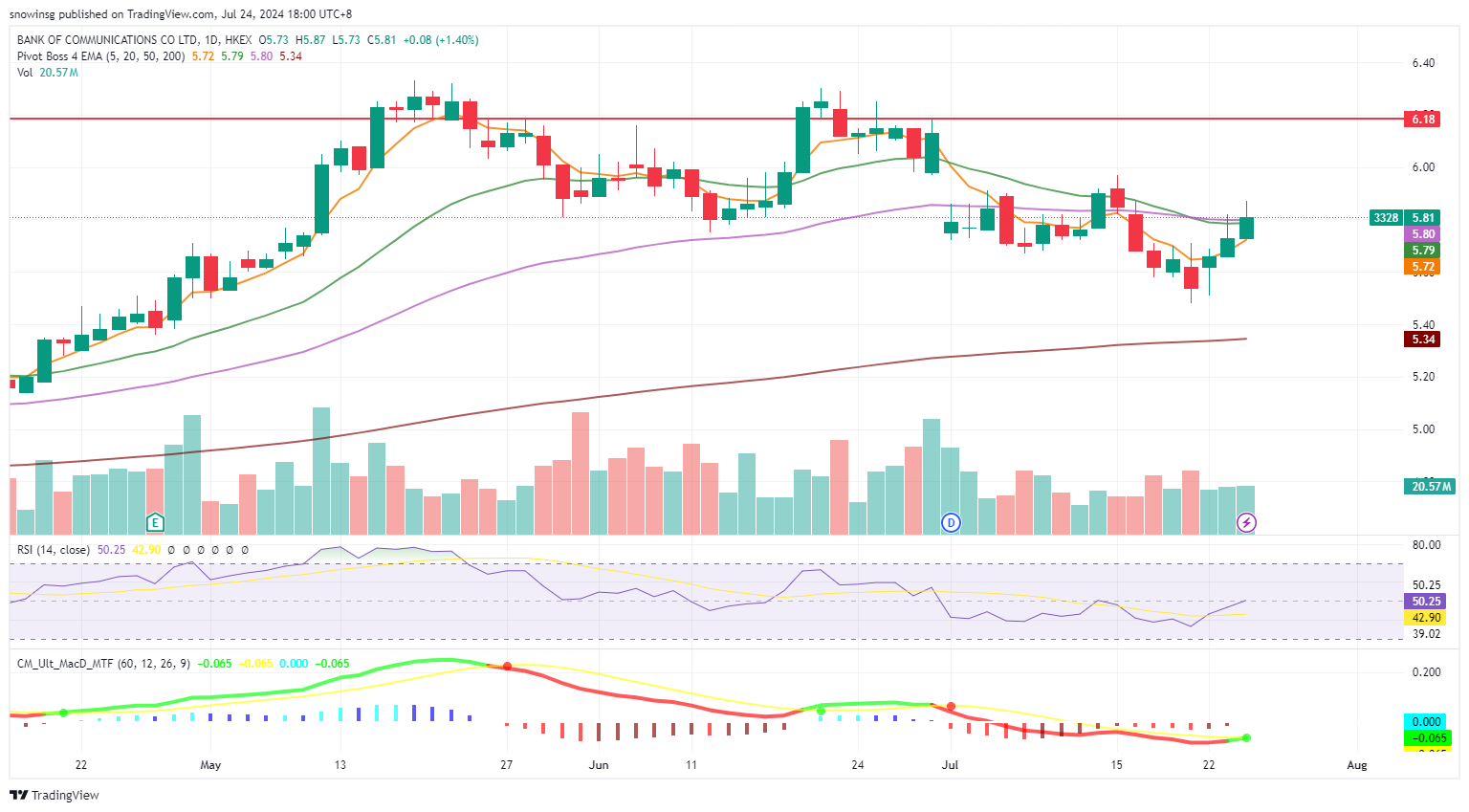This screenshot has width=1469, height=812.
Task: Click the cyan 0.000 MACD axis tag
Action: (1427, 722)
